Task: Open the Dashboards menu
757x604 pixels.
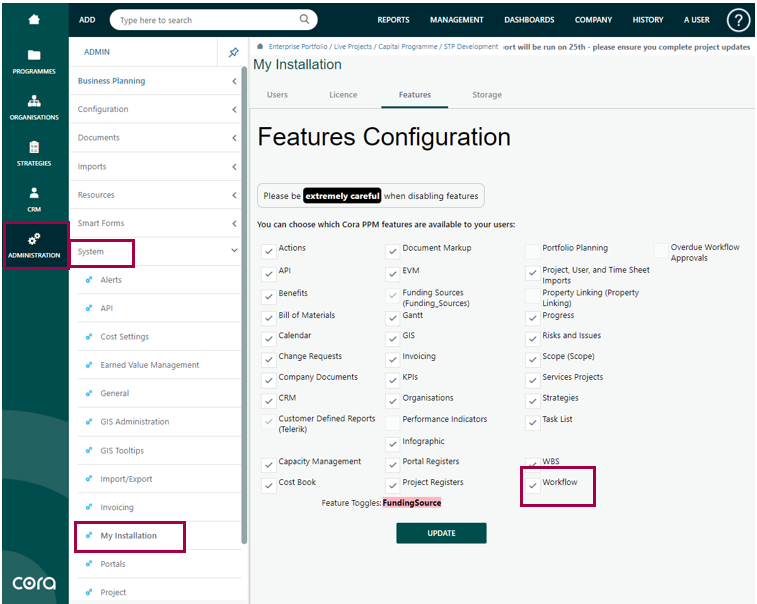Action: pos(529,20)
